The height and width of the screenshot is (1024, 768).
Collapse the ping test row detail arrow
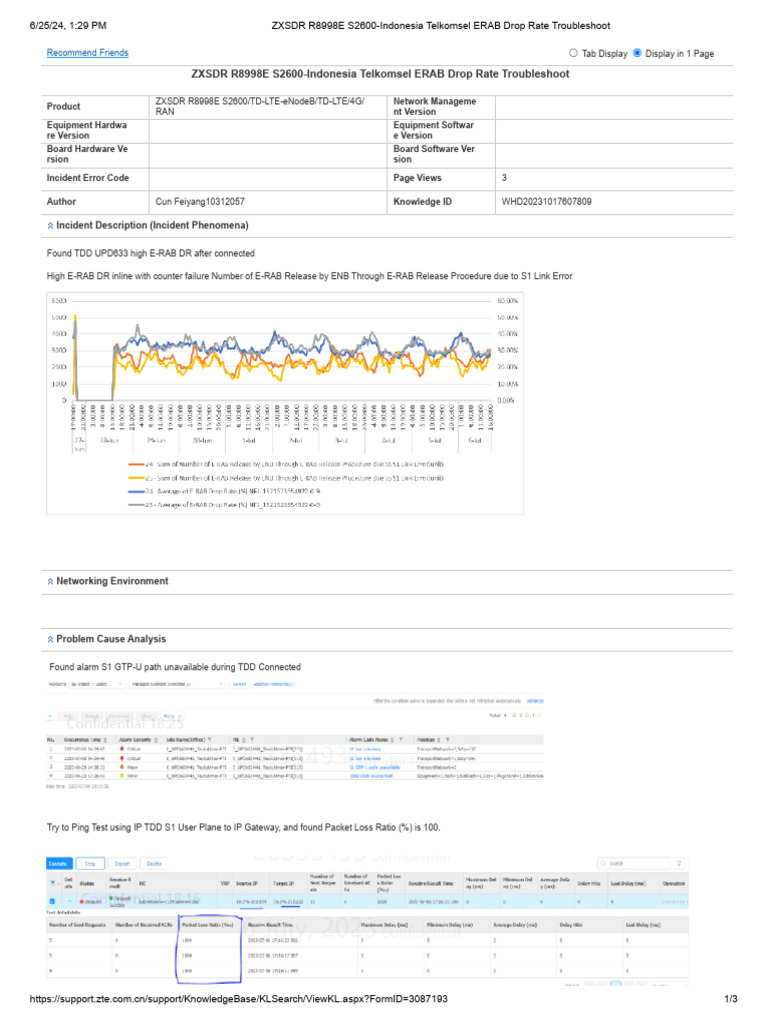click(x=70, y=902)
